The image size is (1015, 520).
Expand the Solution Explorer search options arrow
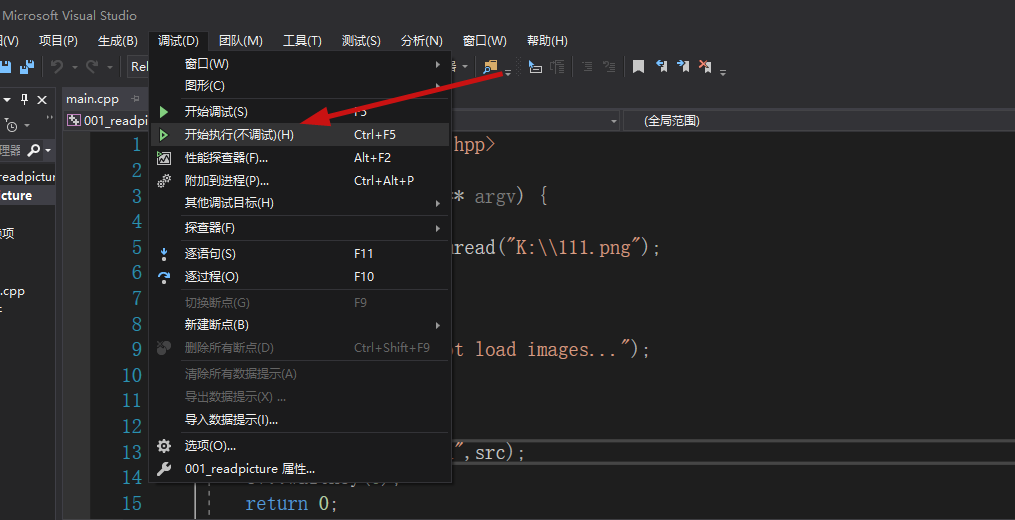pyautogui.click(x=48, y=150)
